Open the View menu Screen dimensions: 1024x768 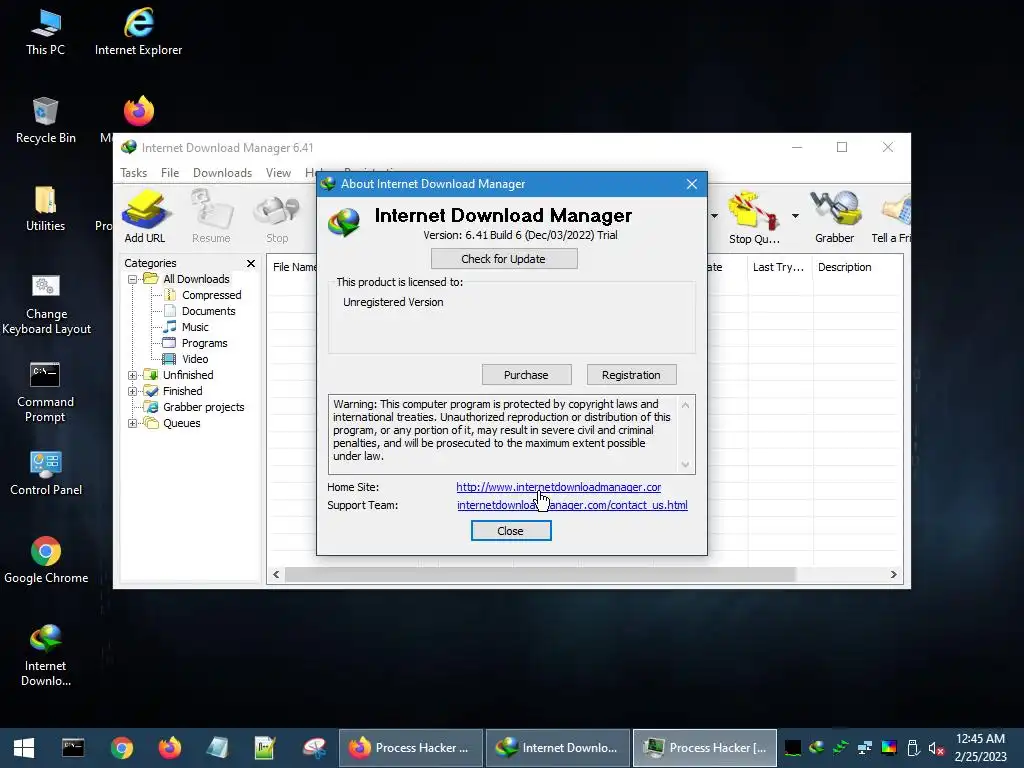click(x=278, y=173)
